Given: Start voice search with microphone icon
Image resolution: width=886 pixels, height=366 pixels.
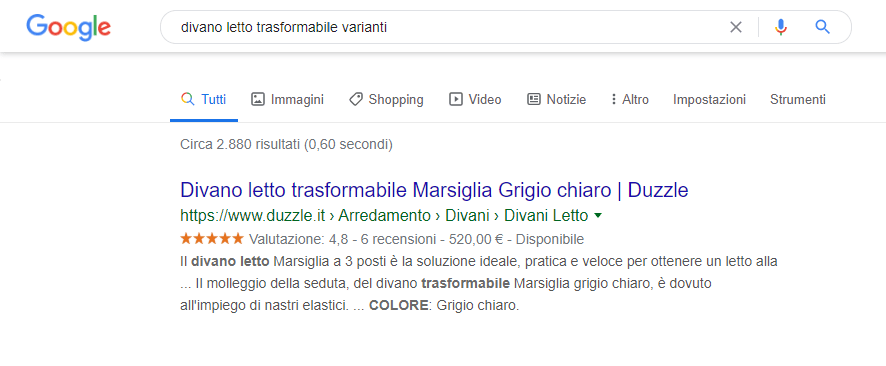Looking at the screenshot, I should [781, 27].
